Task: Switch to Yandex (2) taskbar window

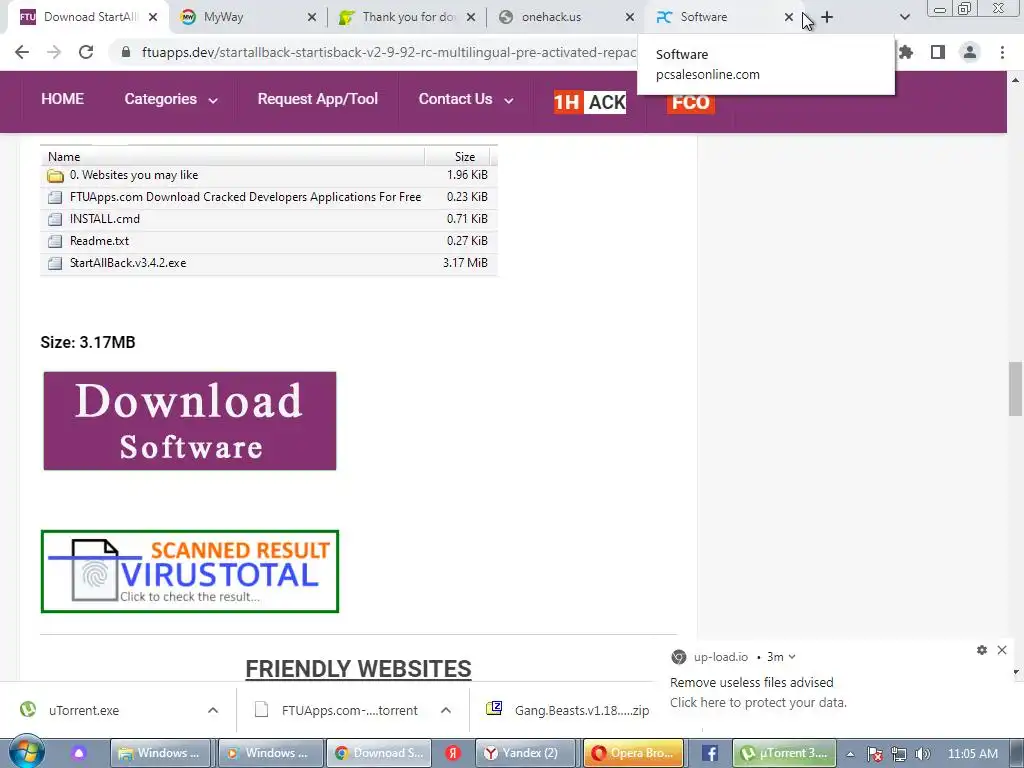Action: [526, 753]
